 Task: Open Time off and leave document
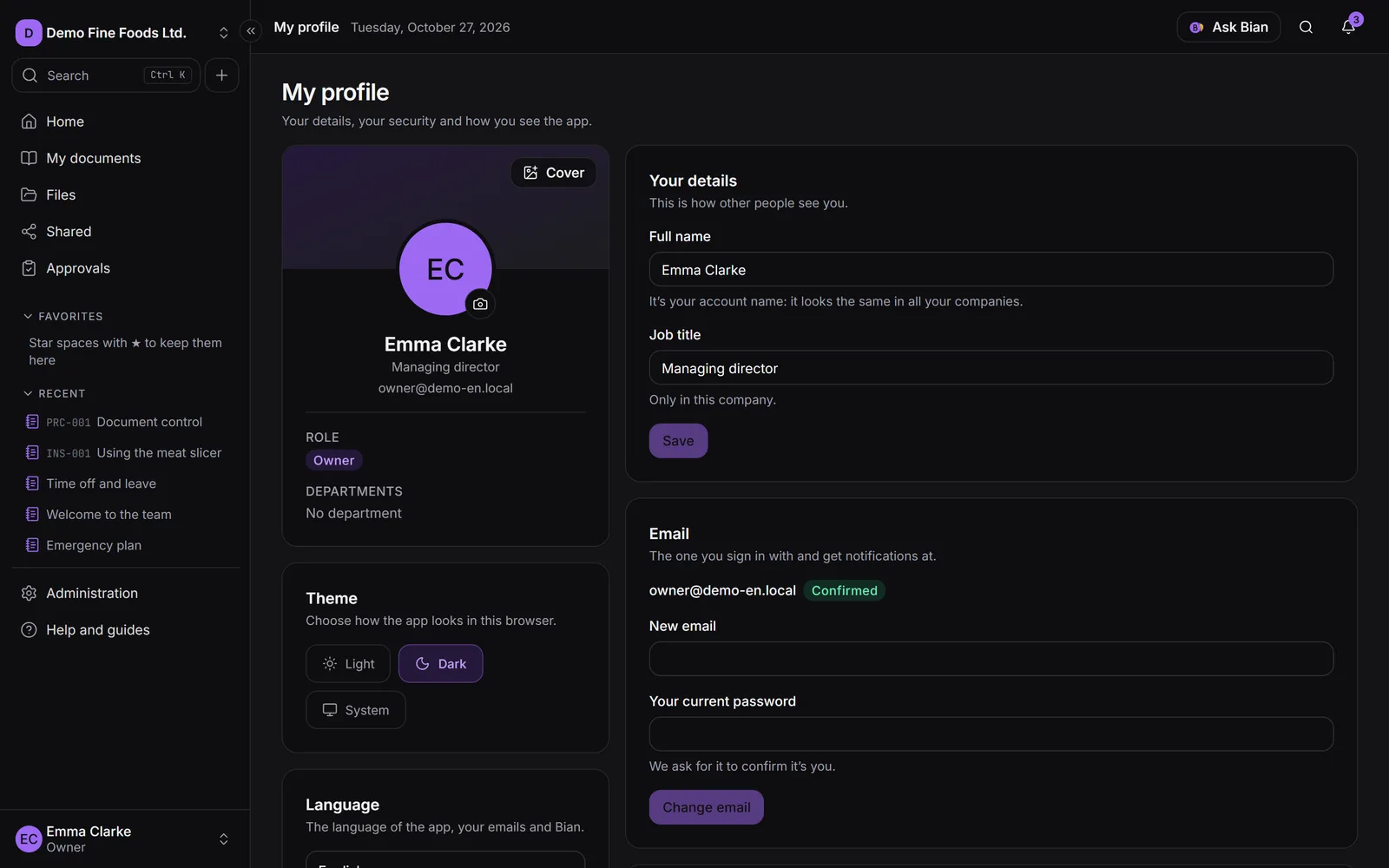(125, 483)
